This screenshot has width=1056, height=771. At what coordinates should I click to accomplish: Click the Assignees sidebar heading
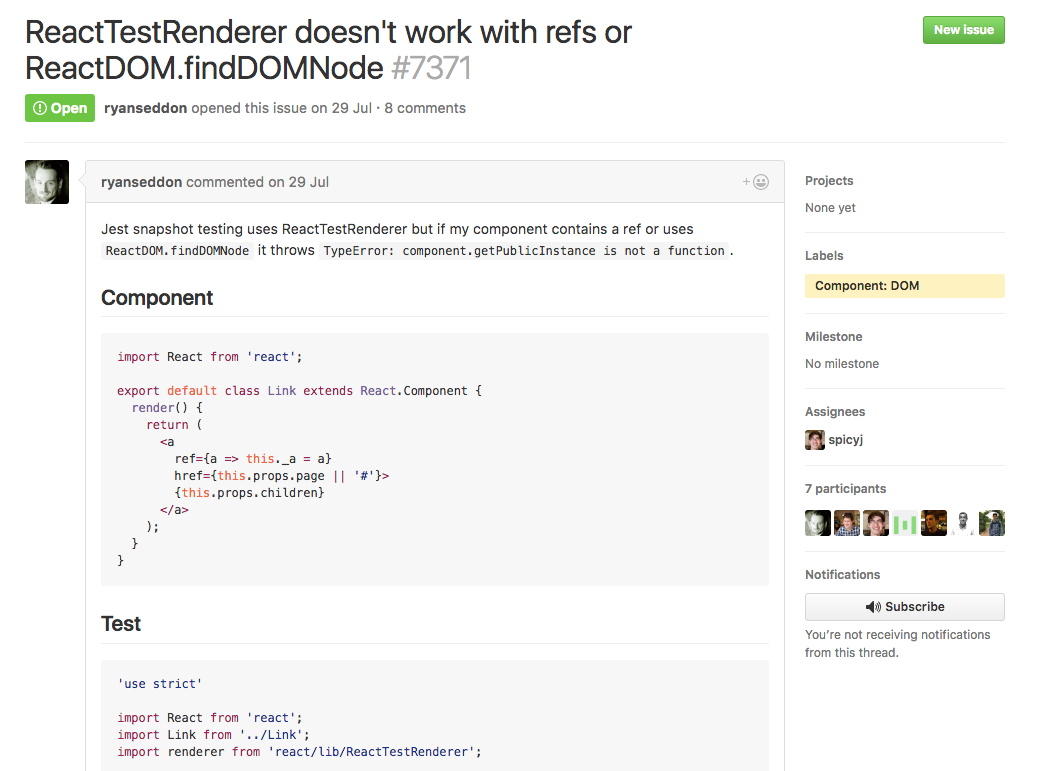(x=834, y=411)
